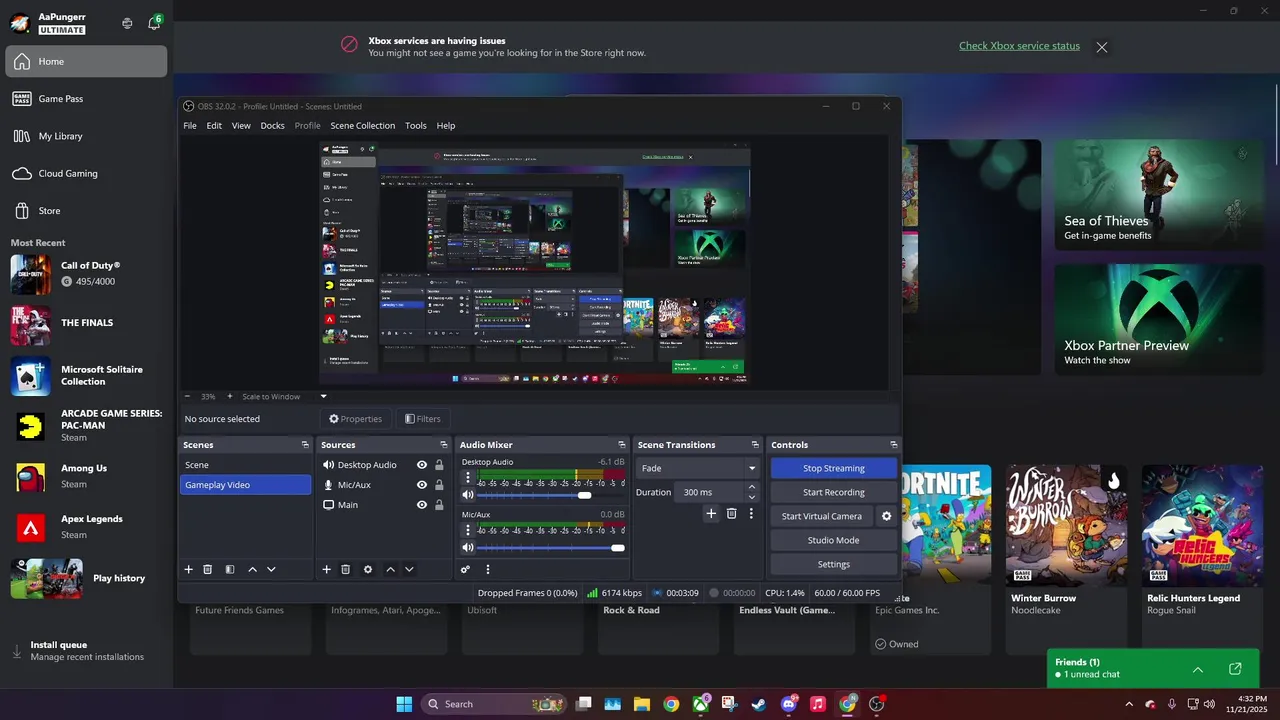Add a new scene transition
This screenshot has width=1280, height=720.
point(711,513)
